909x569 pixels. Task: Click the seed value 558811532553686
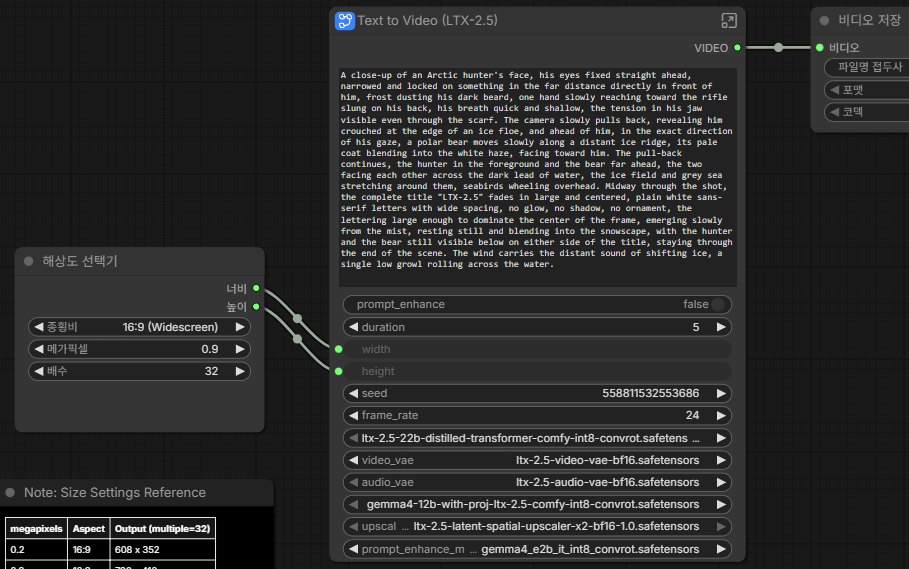(x=650, y=393)
